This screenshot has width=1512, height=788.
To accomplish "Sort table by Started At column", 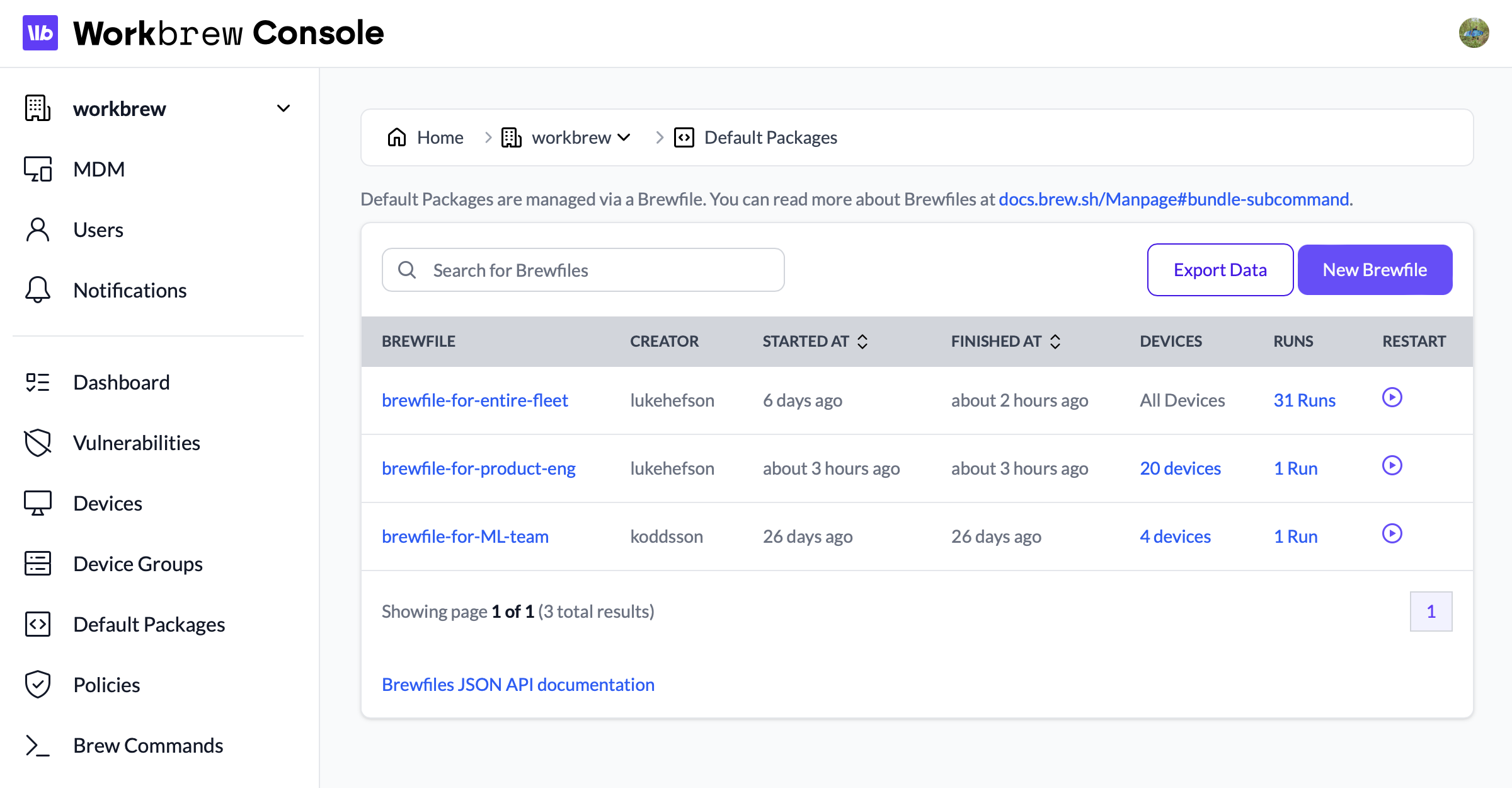I will pos(862,342).
